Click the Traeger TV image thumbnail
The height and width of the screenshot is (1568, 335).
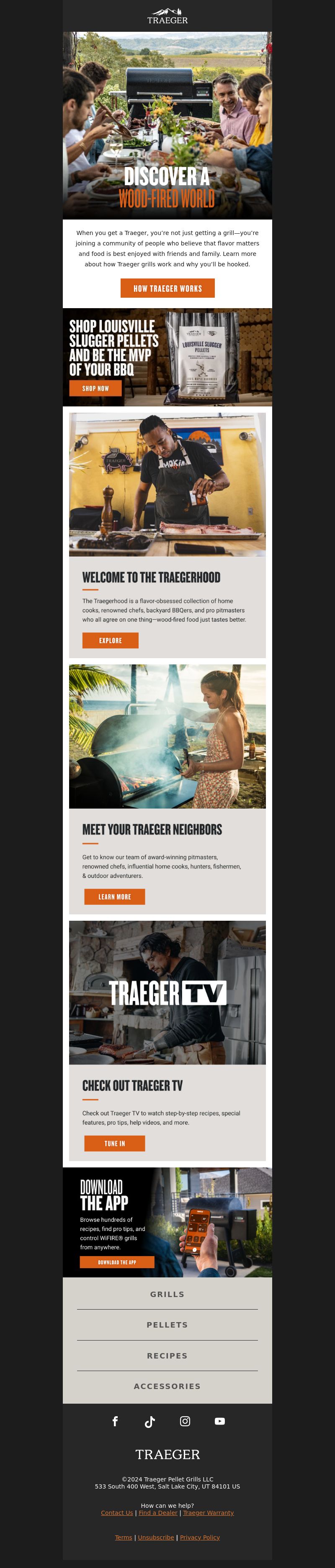coord(167,993)
